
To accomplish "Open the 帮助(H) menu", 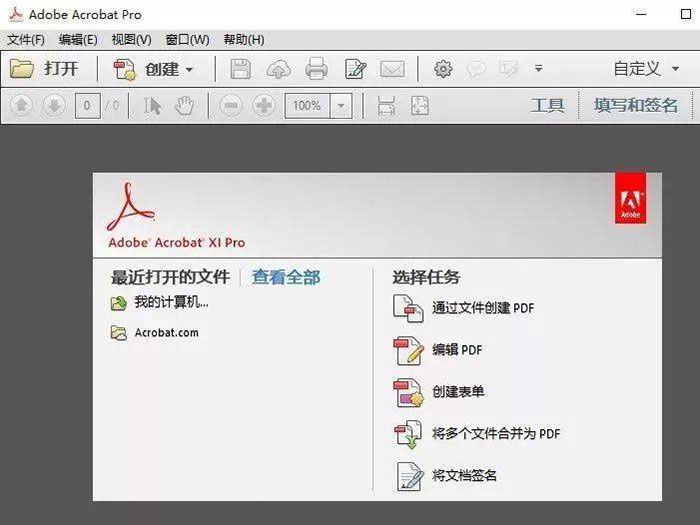I will (x=244, y=40).
